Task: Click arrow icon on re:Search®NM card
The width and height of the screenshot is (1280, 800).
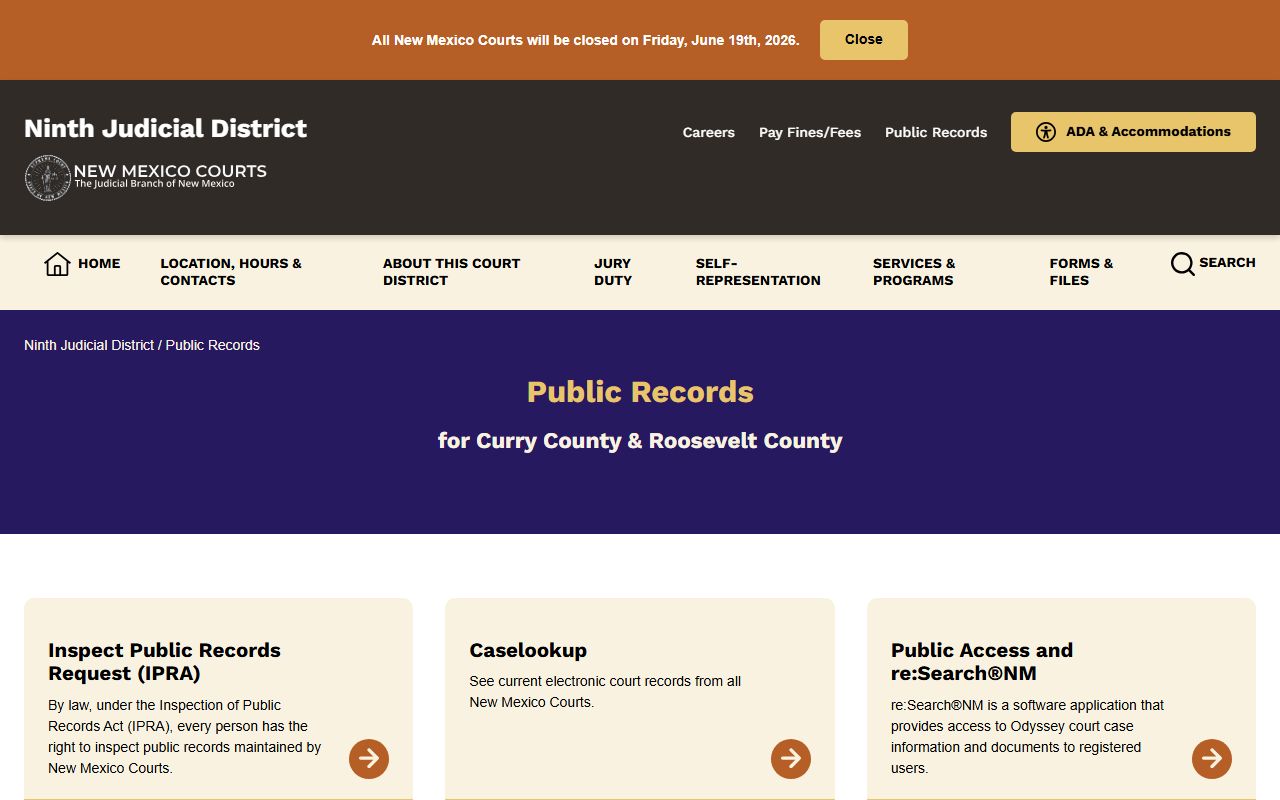Action: [x=1212, y=759]
